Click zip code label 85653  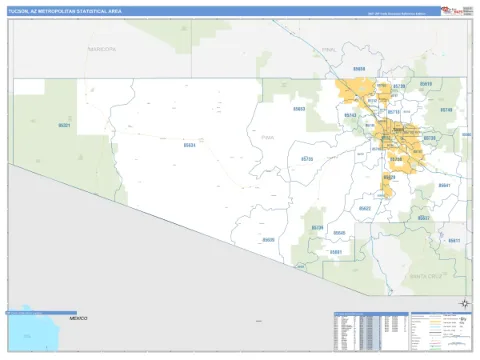click(x=299, y=109)
